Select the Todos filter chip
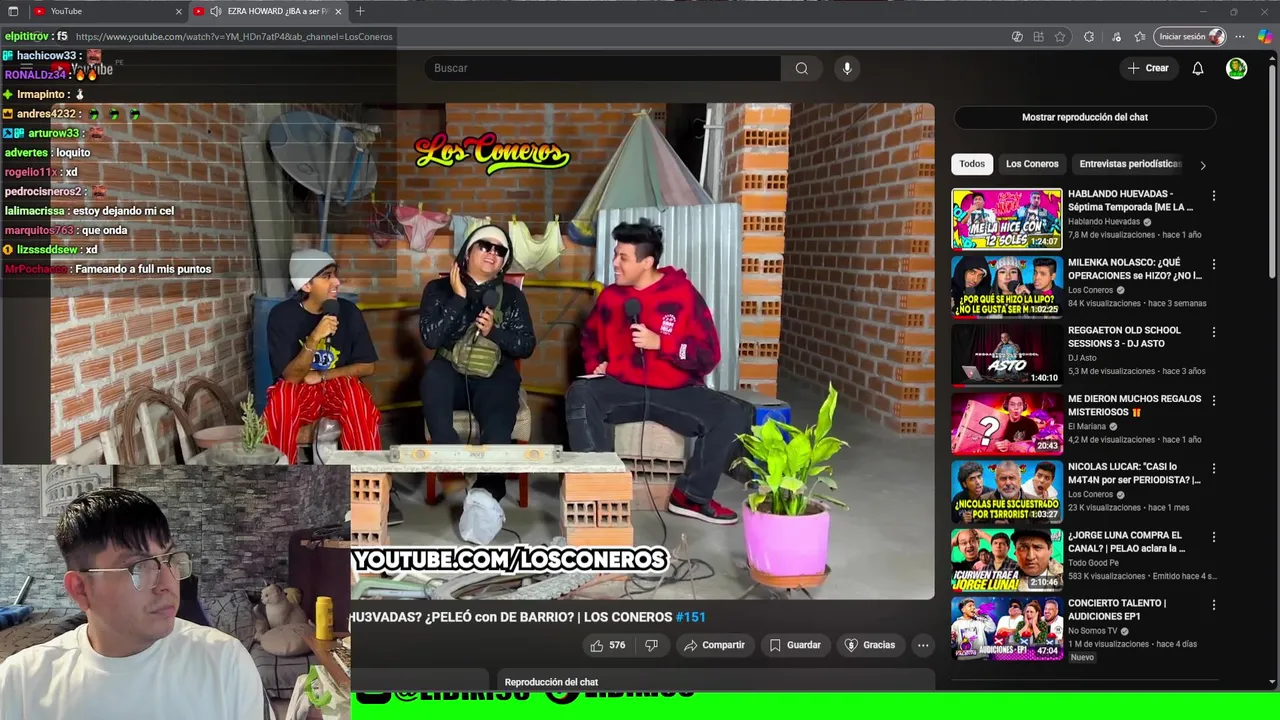This screenshot has height=720, width=1280. (972, 164)
